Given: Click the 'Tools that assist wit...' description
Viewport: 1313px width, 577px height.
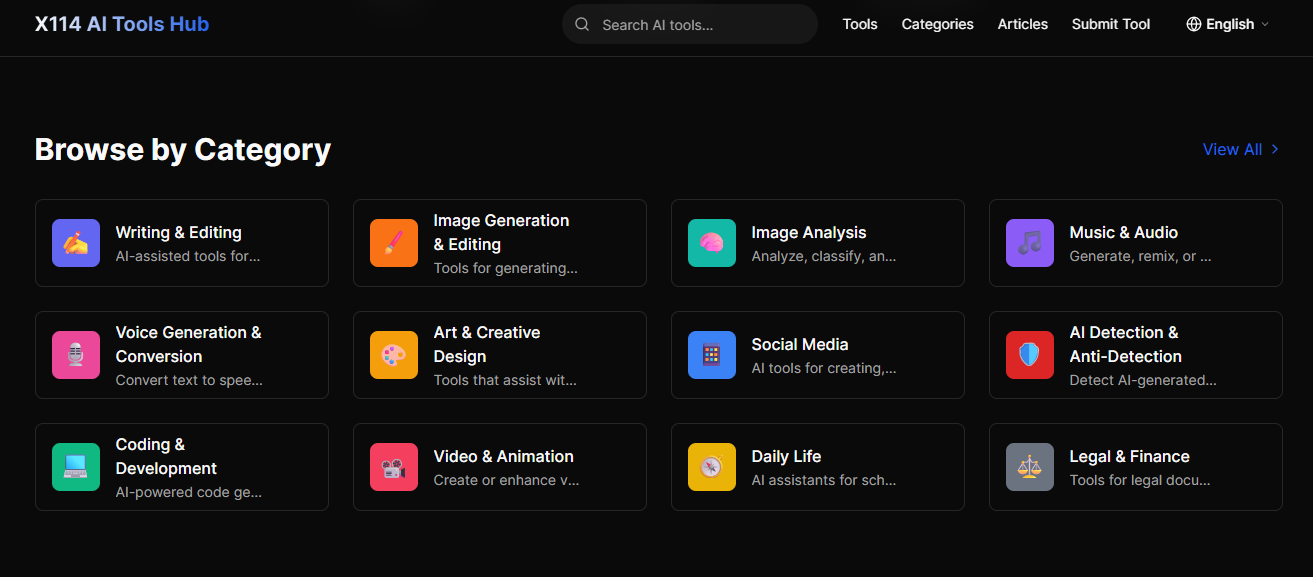Looking at the screenshot, I should (x=505, y=380).
